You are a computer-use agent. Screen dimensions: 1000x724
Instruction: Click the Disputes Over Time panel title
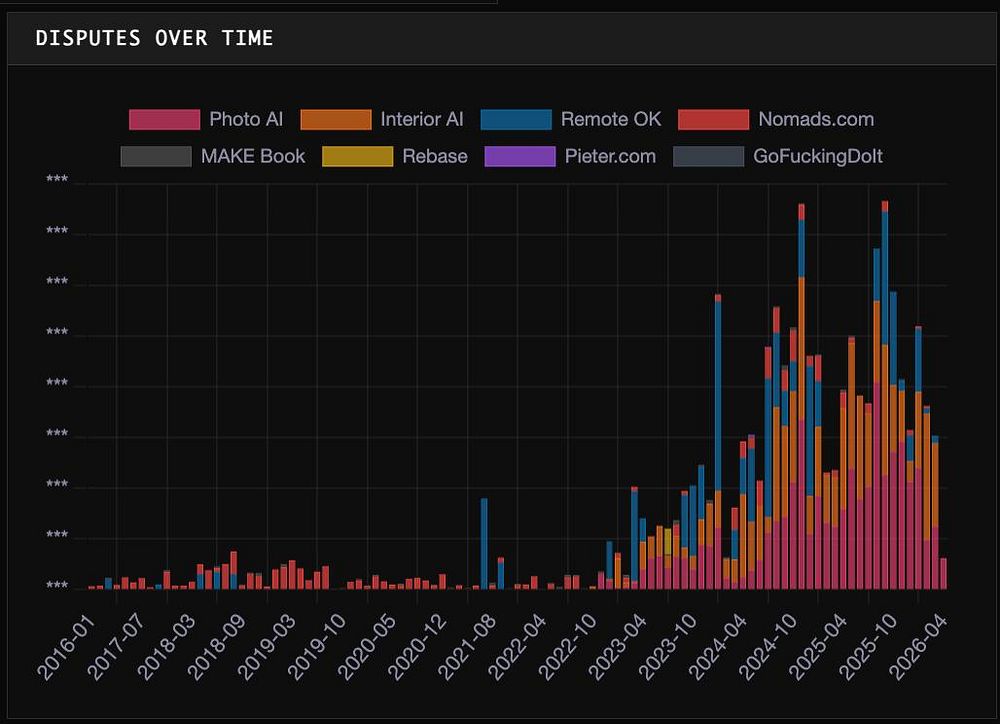(154, 38)
